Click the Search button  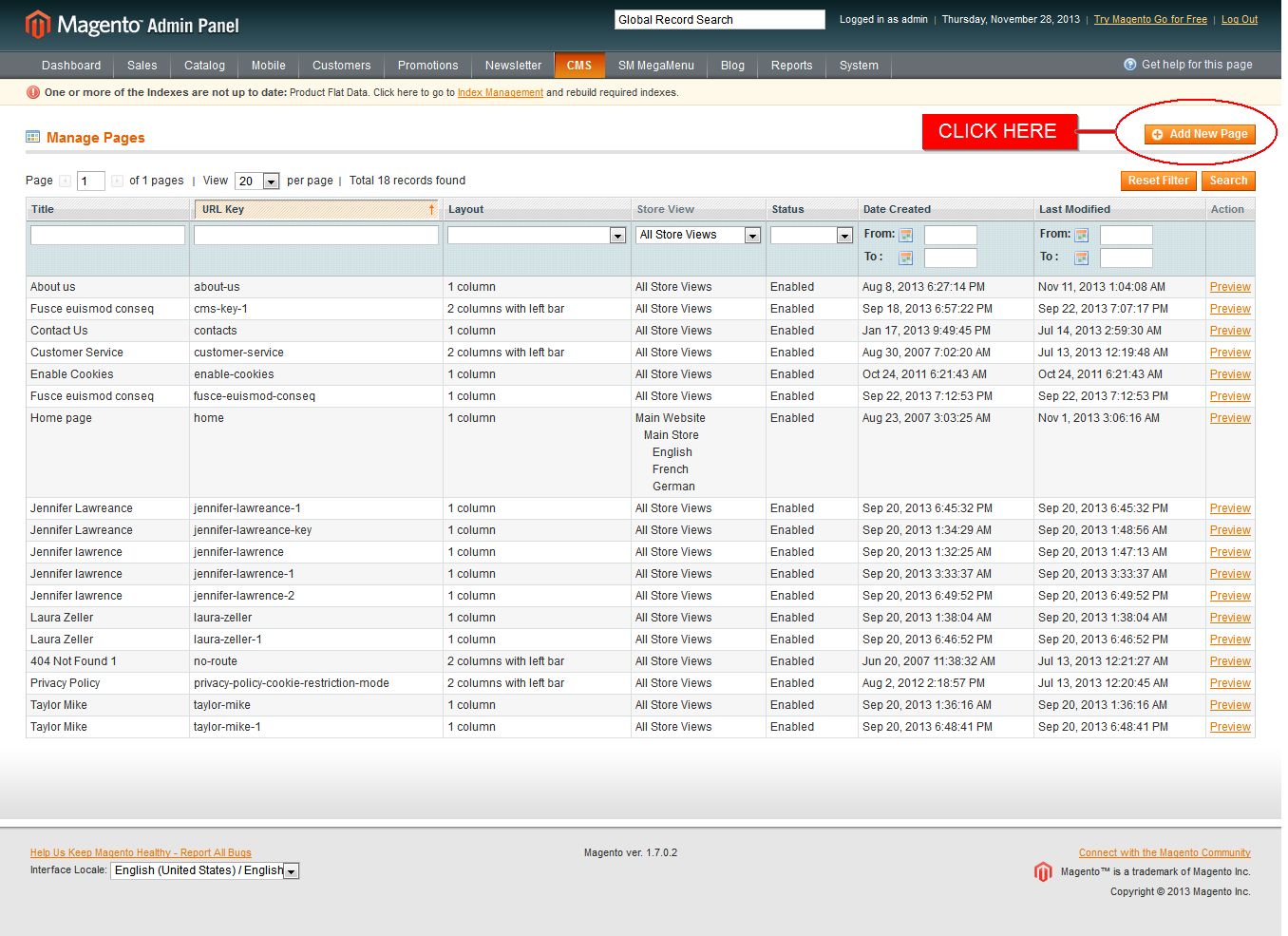coord(1228,181)
